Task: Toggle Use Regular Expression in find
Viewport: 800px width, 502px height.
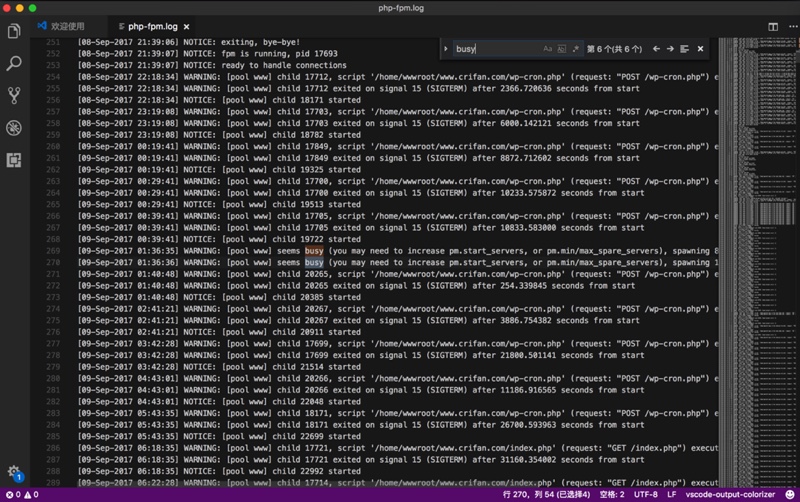Action: 576,49
